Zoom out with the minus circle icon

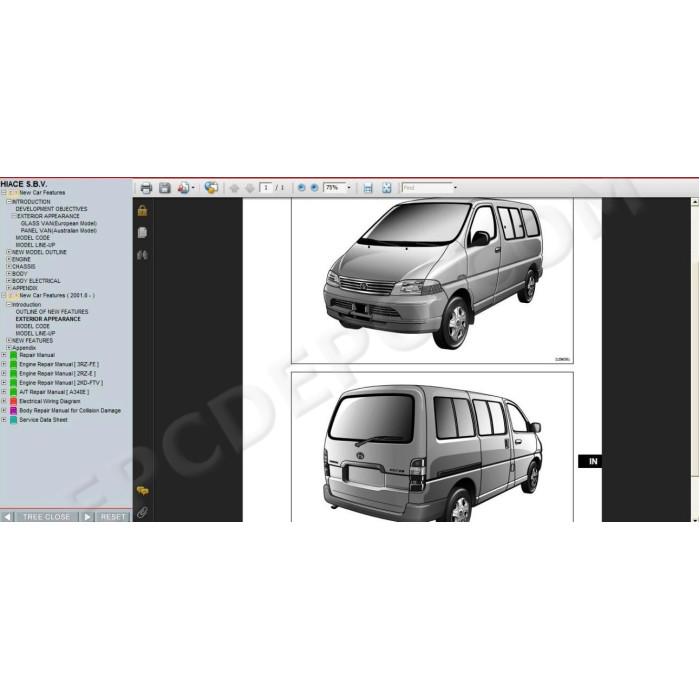tap(301, 188)
